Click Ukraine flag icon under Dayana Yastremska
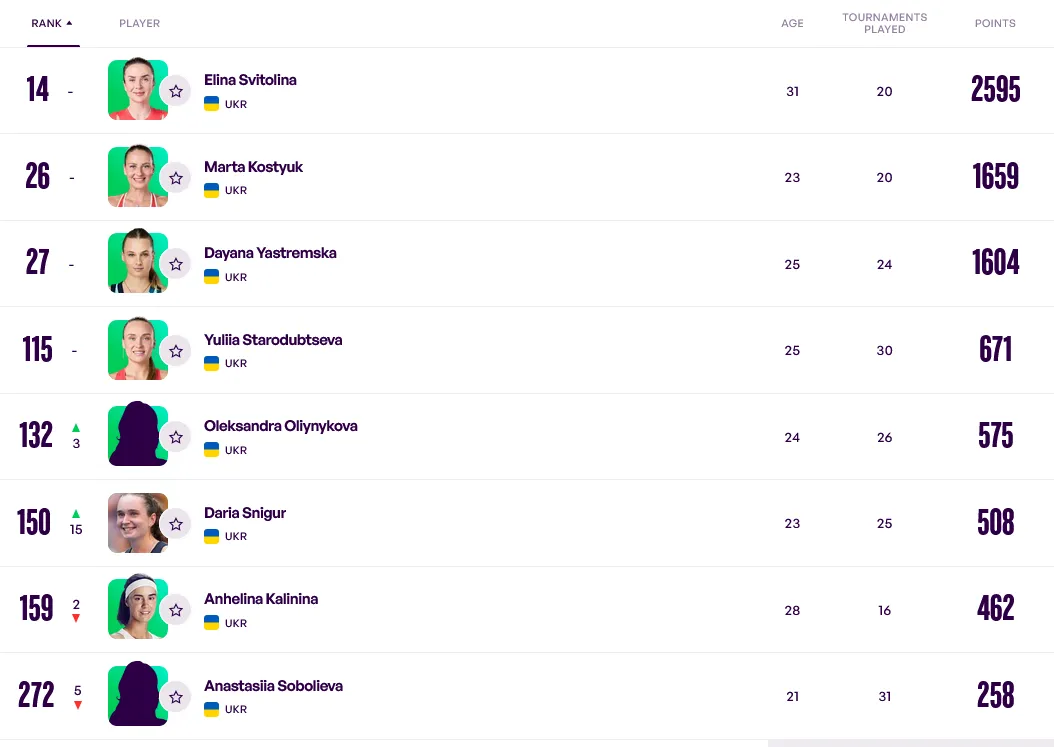This screenshot has width=1054, height=747. point(212,277)
